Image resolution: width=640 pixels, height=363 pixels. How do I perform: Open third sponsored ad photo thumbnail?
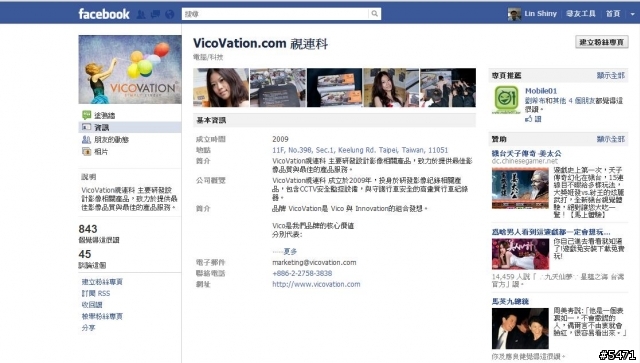(520, 329)
